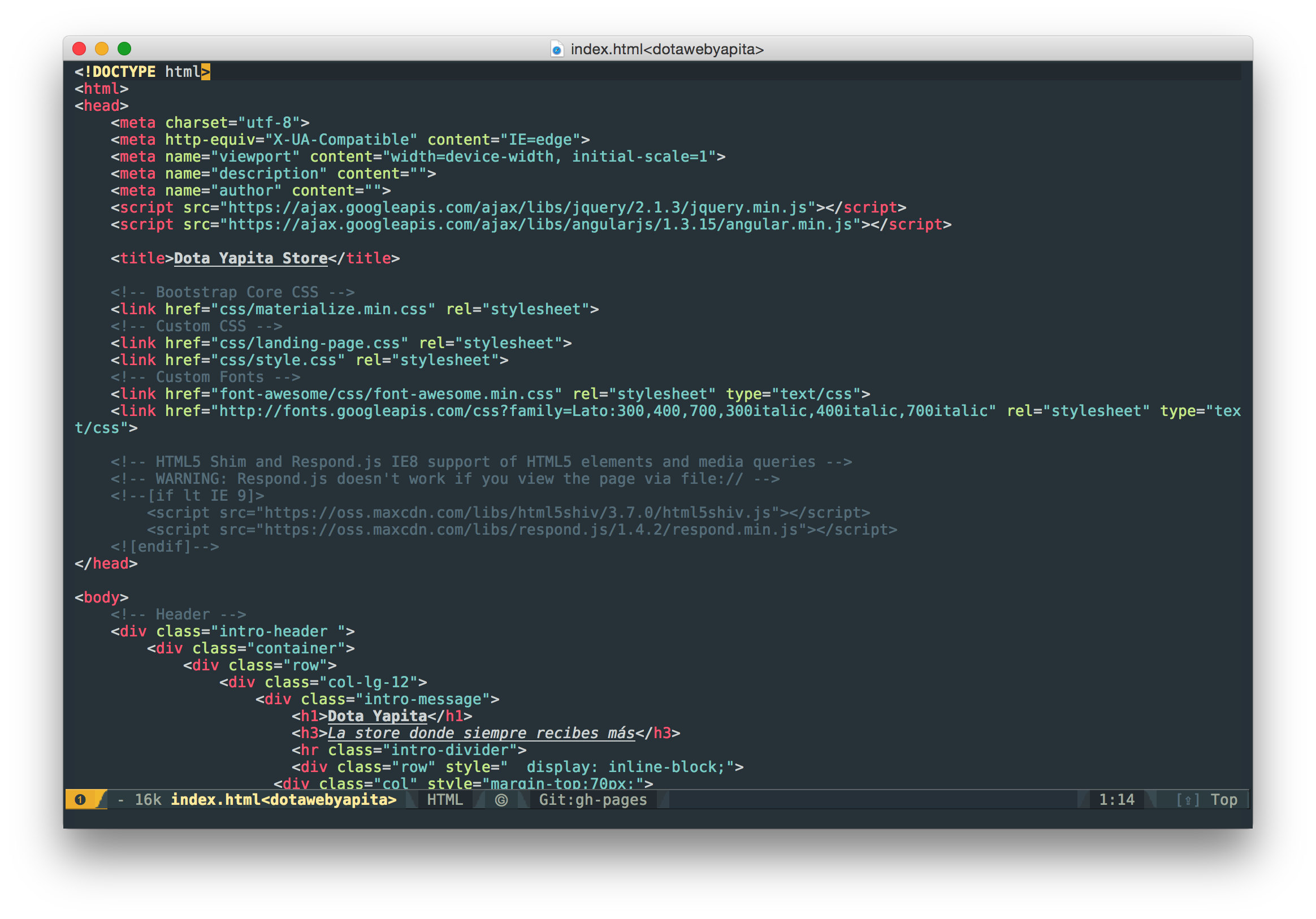This screenshot has width=1316, height=919.
Task: Click the Top scroll position indicator
Action: pos(1223,800)
